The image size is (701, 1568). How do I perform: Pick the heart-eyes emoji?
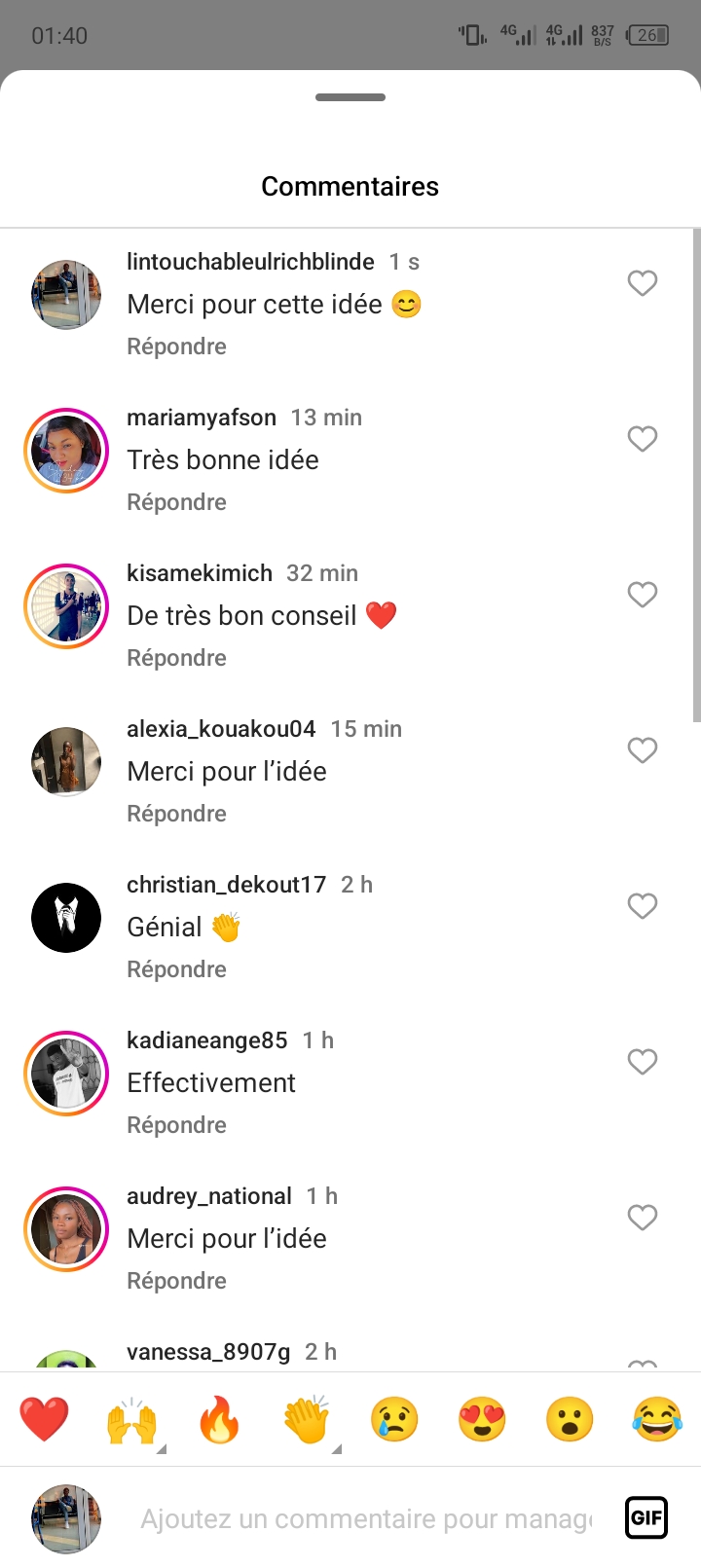click(482, 1420)
